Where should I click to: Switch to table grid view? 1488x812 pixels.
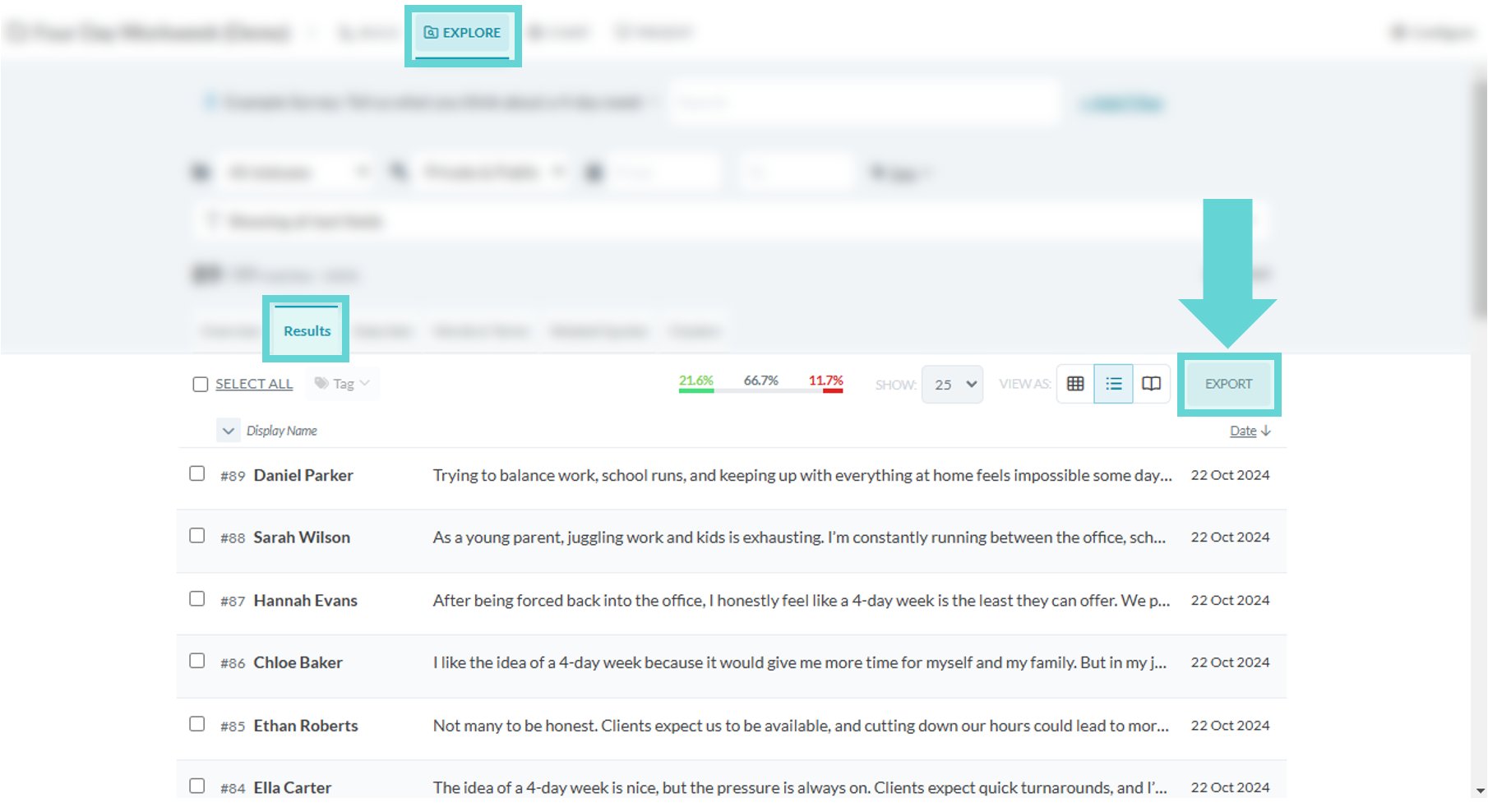[x=1075, y=384]
